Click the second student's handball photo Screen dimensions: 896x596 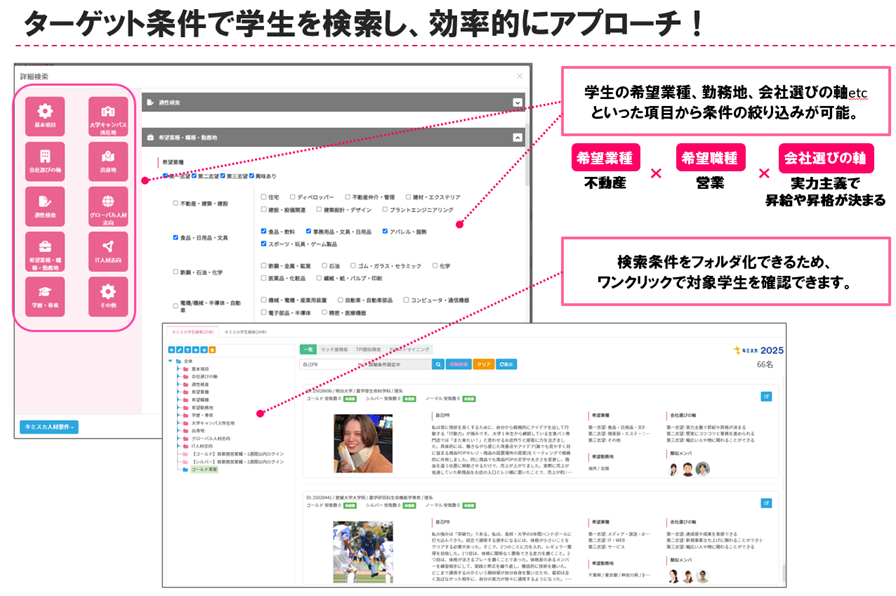tap(363, 551)
